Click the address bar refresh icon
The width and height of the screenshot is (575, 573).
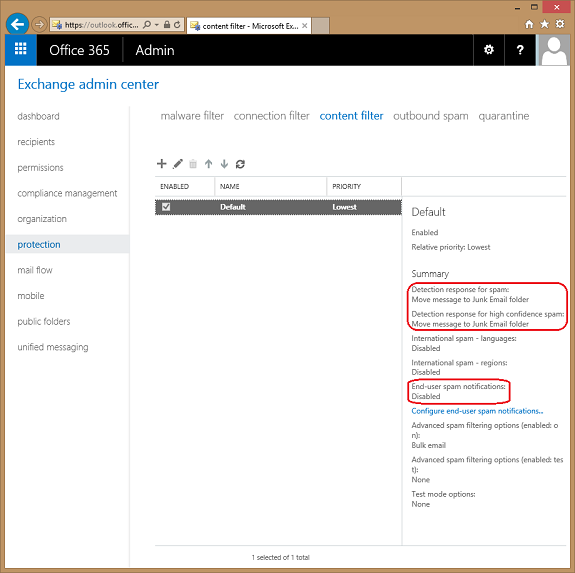click(177, 25)
